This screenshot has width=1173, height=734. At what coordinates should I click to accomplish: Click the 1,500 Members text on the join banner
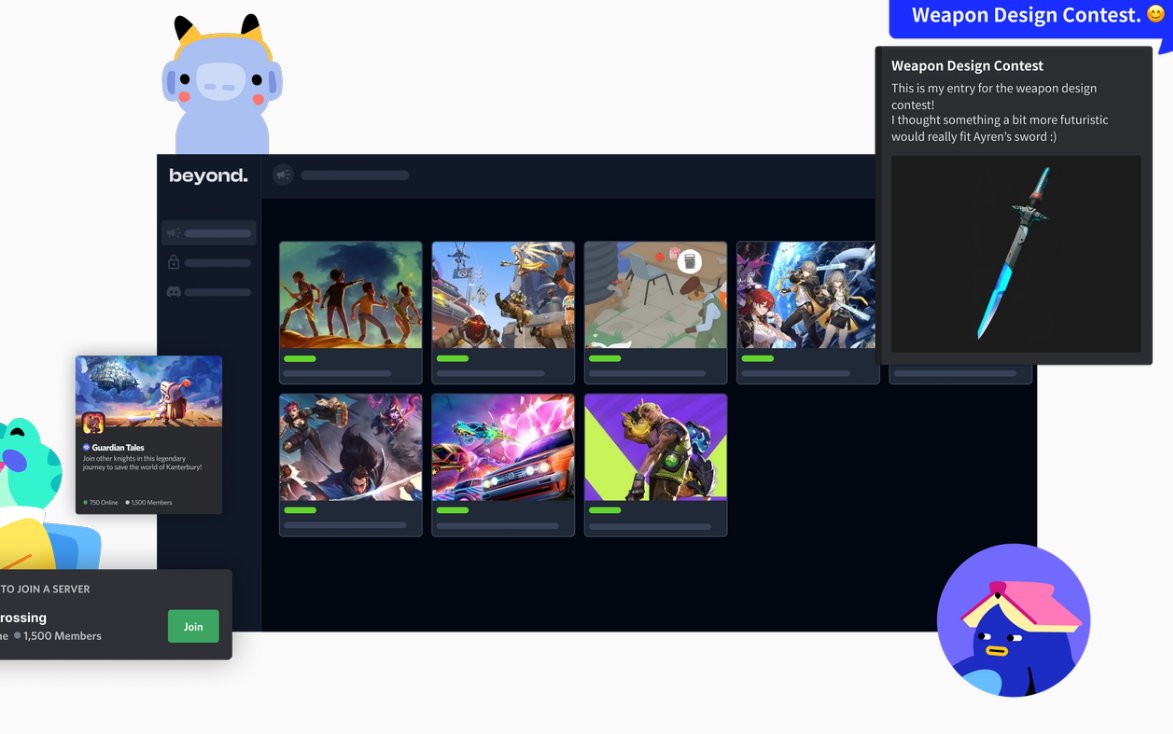tap(62, 636)
